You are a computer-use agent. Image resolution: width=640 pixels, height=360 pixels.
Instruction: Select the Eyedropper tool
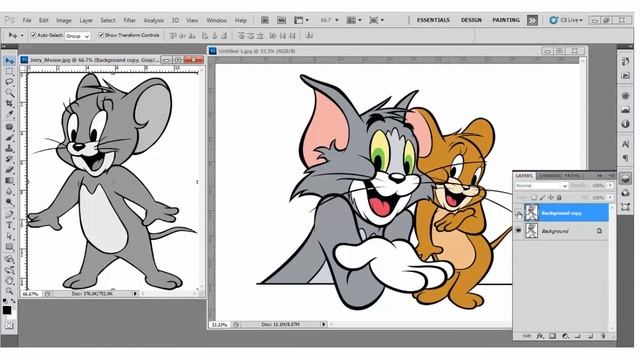click(x=9, y=115)
